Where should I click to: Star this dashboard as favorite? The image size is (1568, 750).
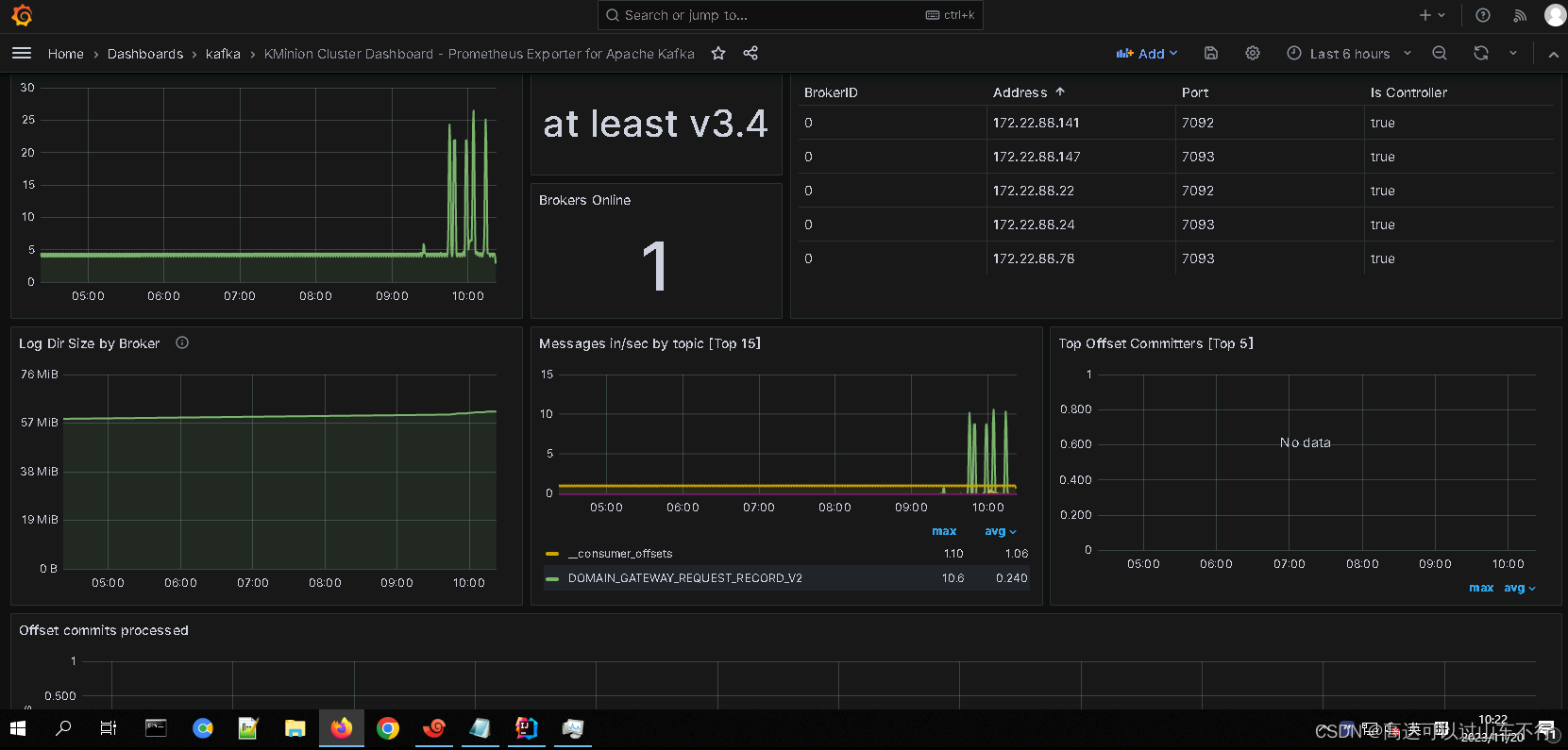click(x=718, y=54)
